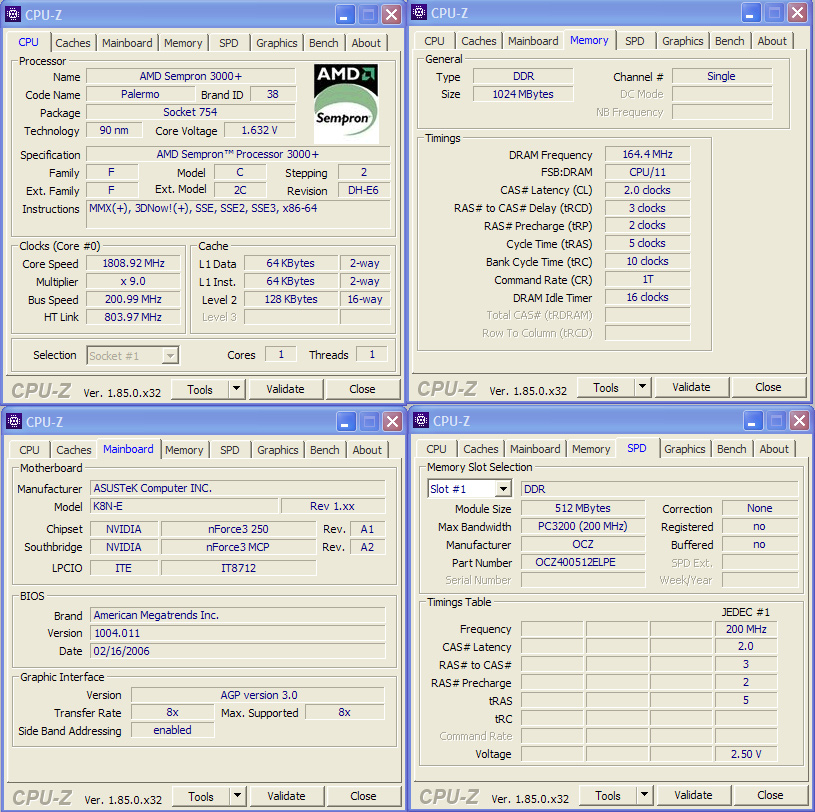Click the Module Size value 512 MBytes
Image resolution: width=815 pixels, height=812 pixels.
point(583,508)
